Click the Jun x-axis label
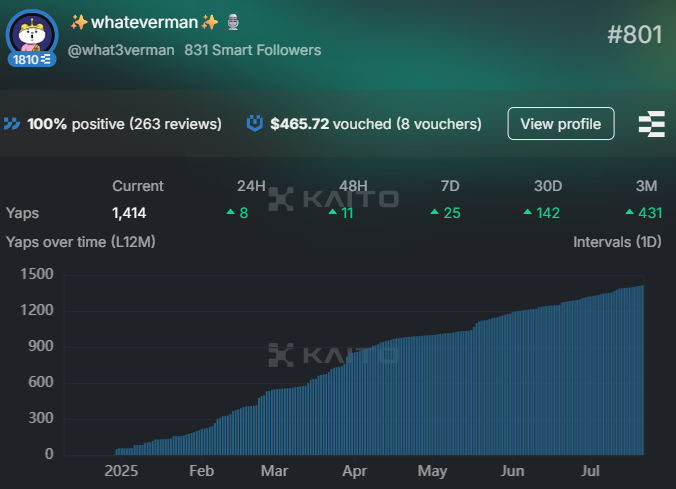Screen dimensions: 676x489 point(513,471)
